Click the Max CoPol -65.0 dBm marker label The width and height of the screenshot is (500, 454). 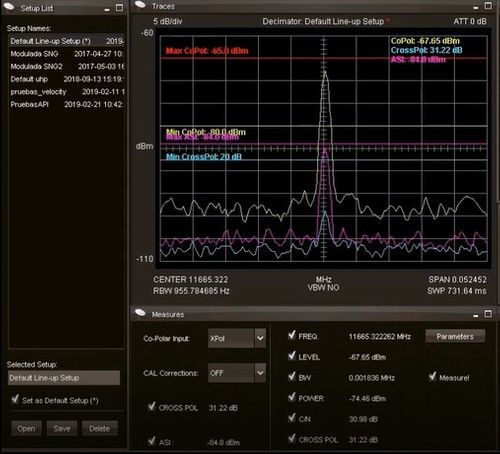point(207,51)
